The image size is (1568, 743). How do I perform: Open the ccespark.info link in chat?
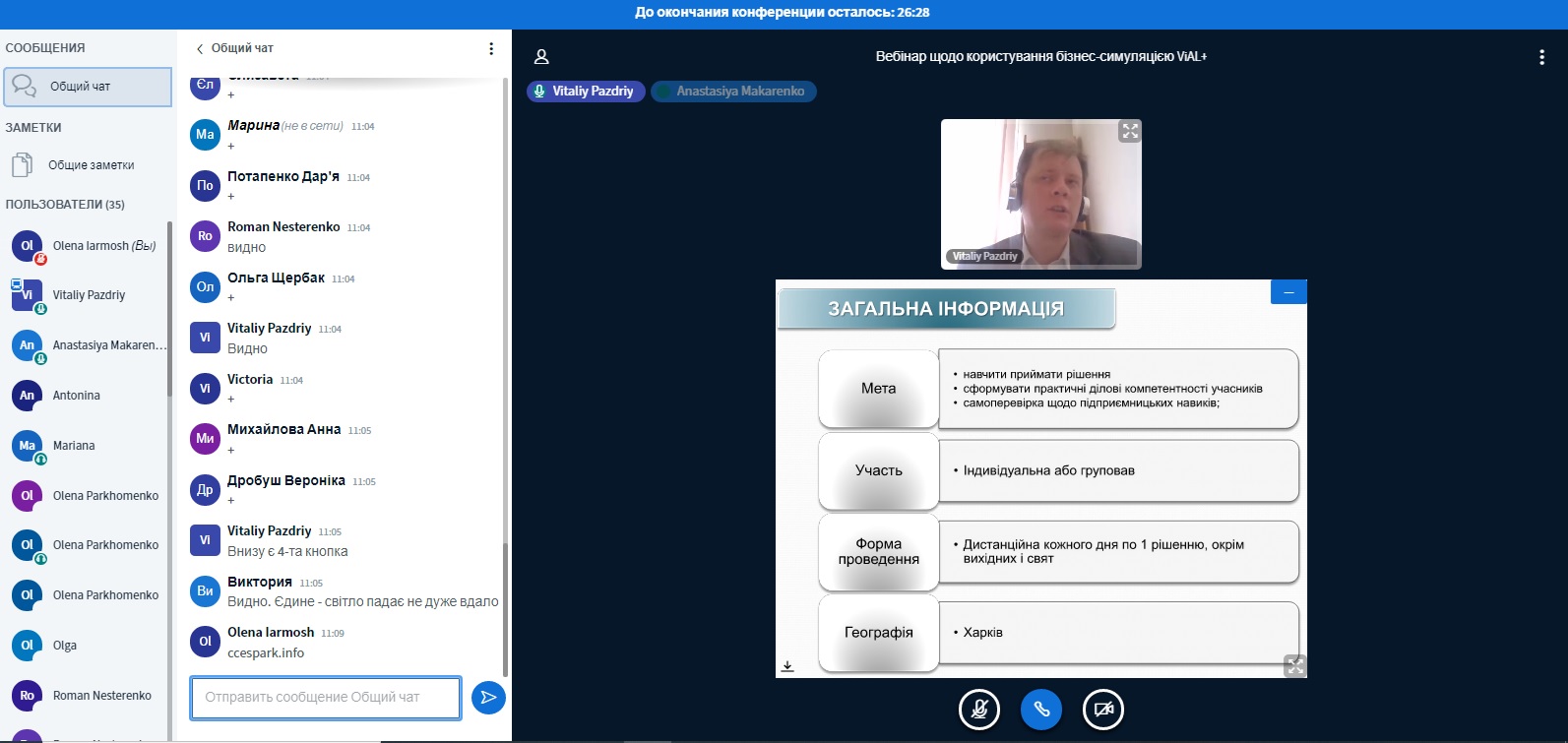[266, 653]
